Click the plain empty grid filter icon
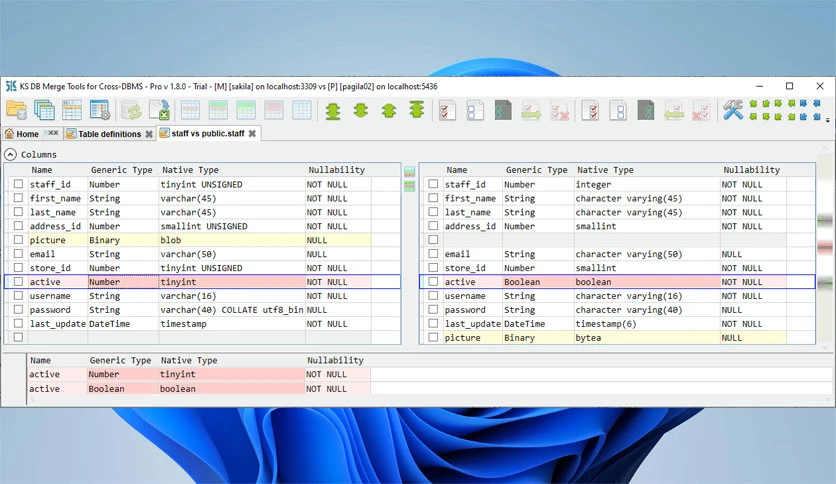 [x=302, y=110]
